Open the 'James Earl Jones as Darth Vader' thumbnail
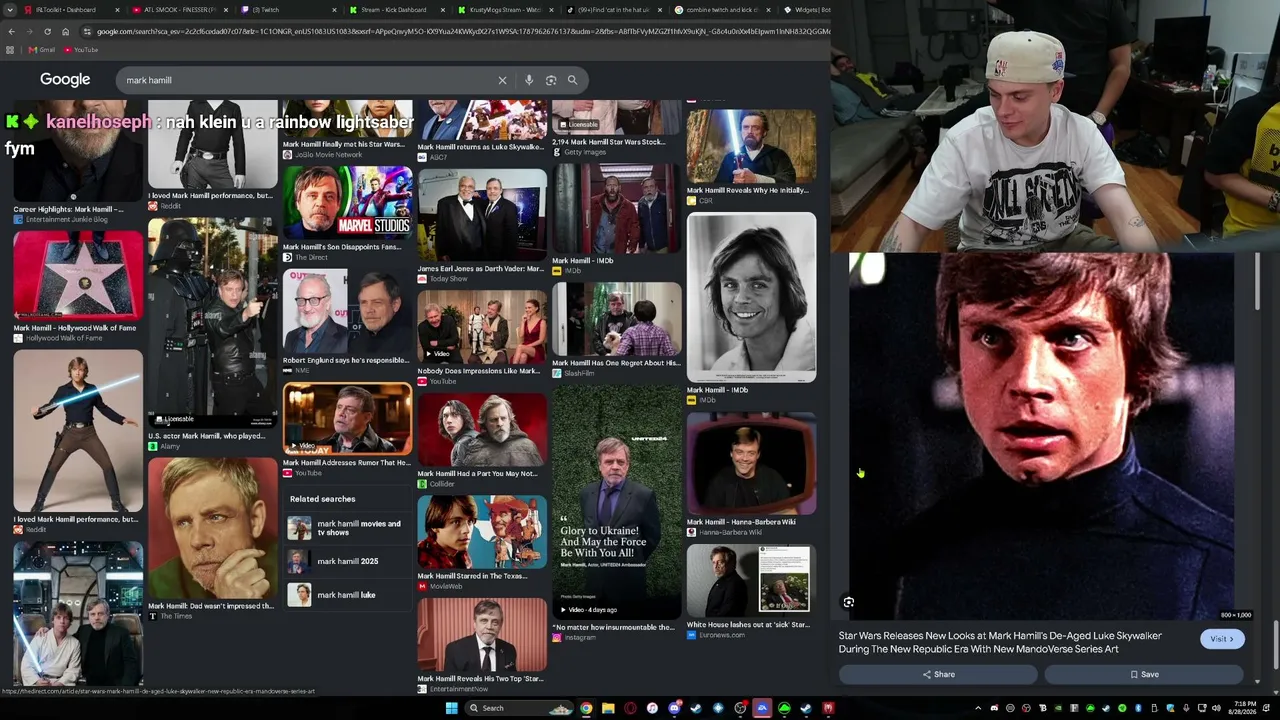 pos(482,215)
